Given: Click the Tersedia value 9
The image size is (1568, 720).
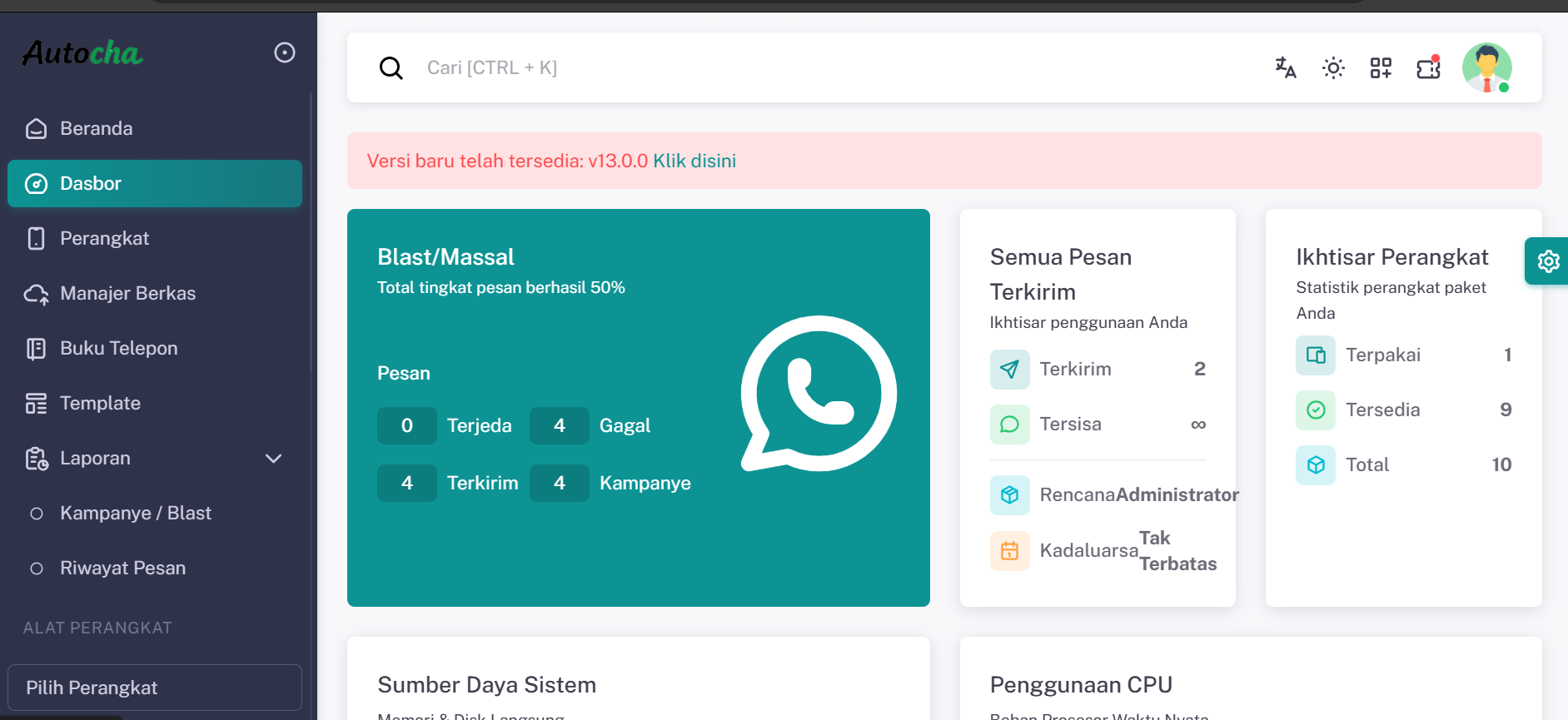Looking at the screenshot, I should pyautogui.click(x=1506, y=410).
